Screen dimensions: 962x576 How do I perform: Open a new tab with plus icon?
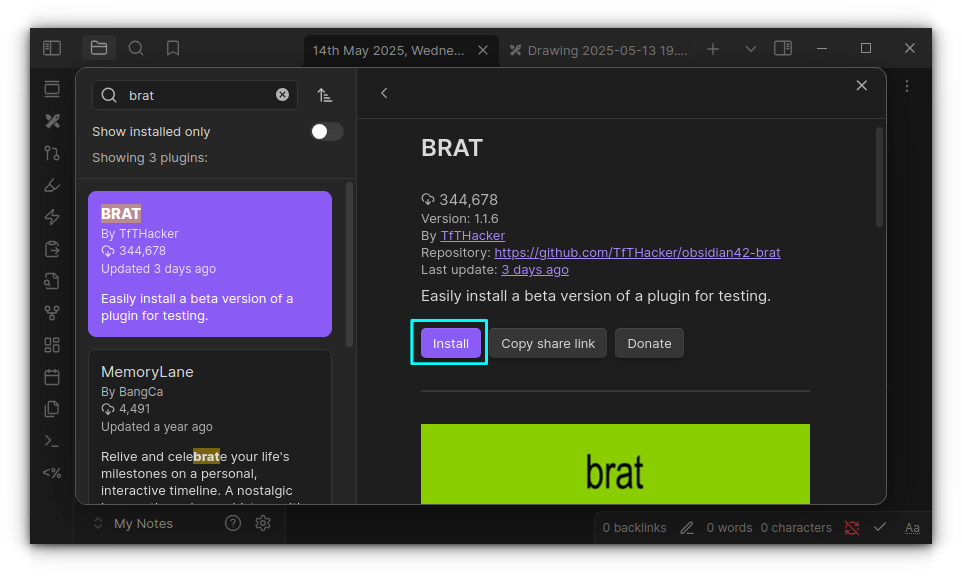pos(713,49)
